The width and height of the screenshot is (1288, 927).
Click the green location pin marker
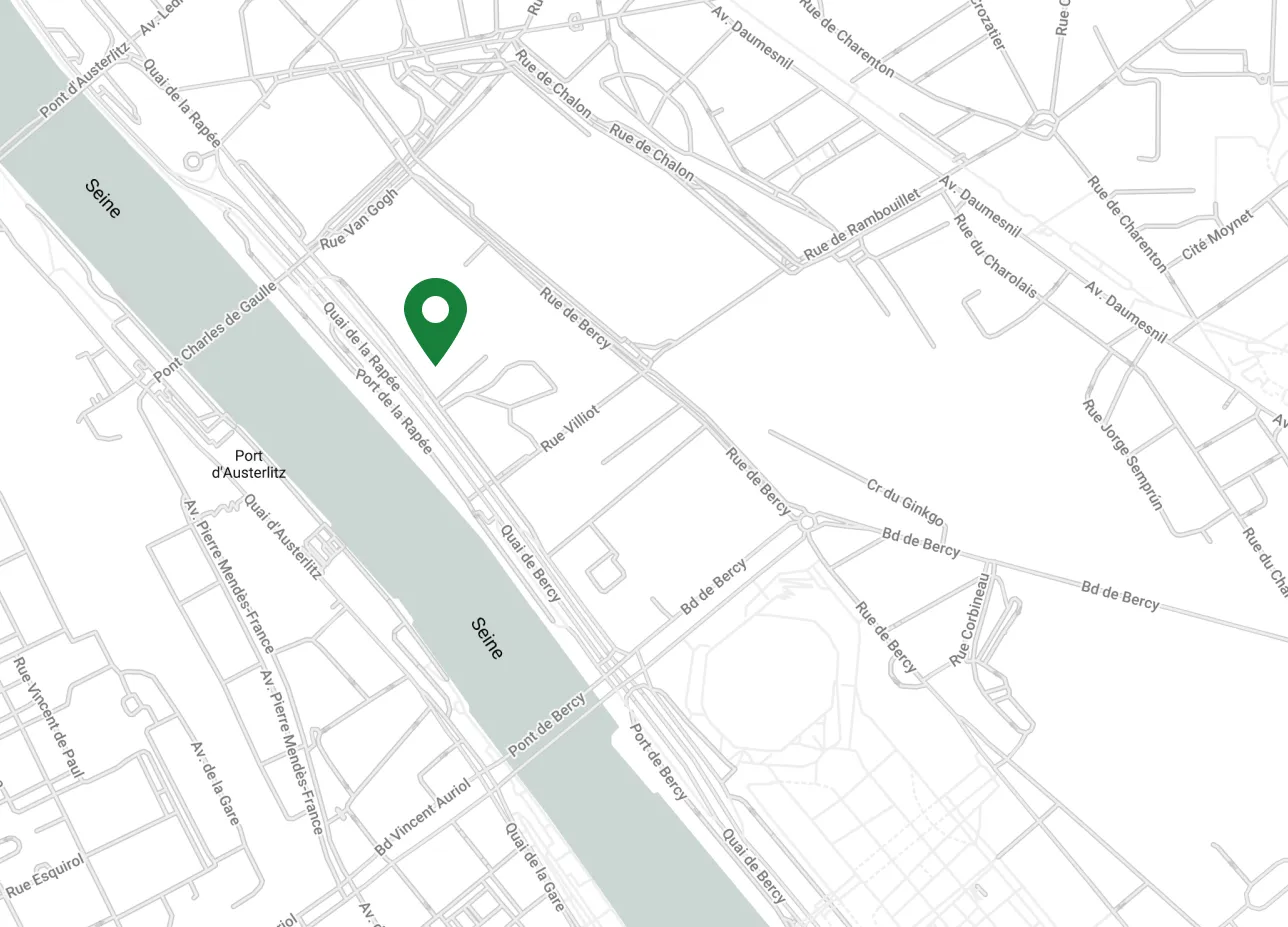coord(435,321)
